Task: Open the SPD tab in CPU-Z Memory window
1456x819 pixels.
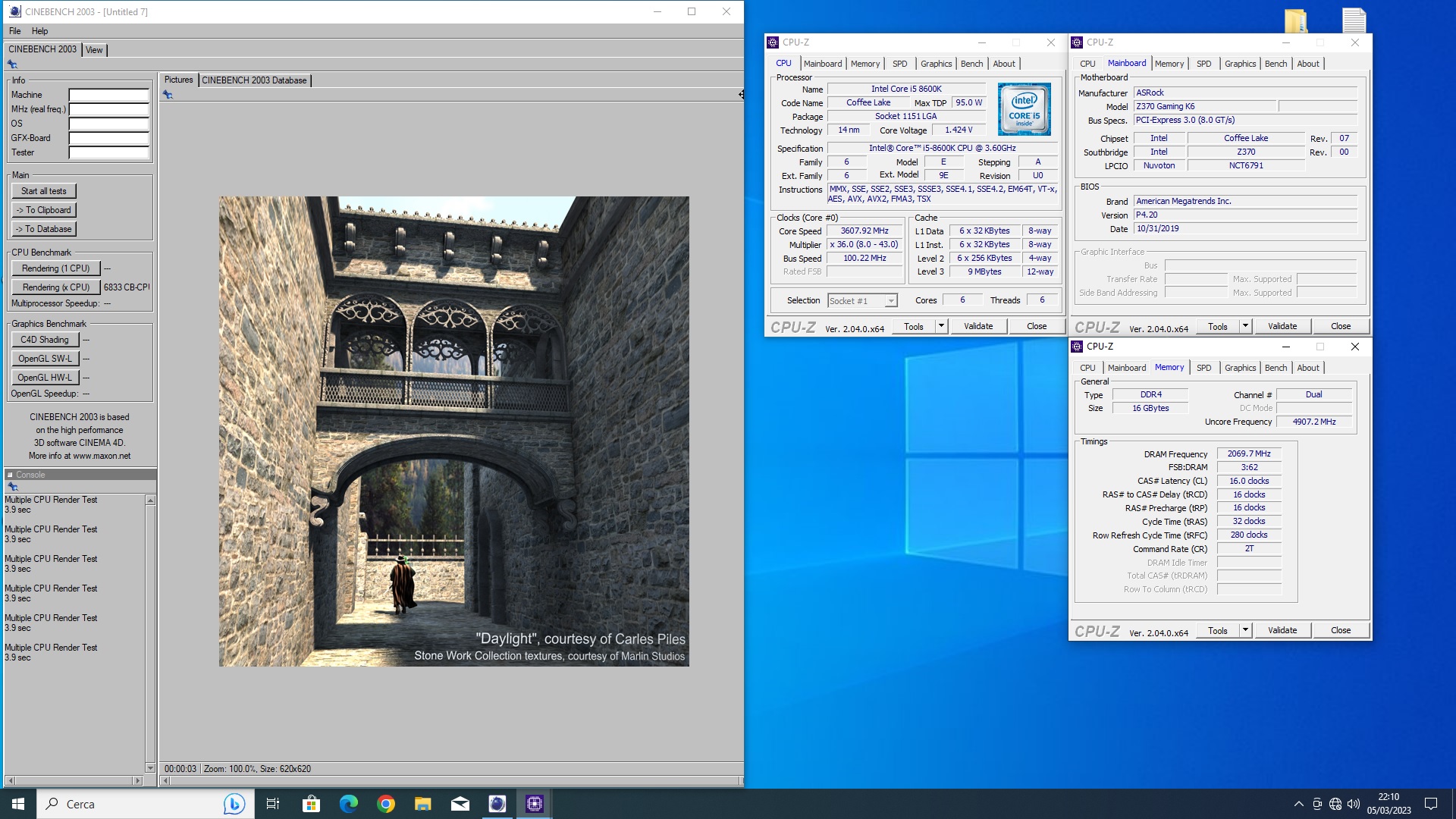Action: (1204, 368)
